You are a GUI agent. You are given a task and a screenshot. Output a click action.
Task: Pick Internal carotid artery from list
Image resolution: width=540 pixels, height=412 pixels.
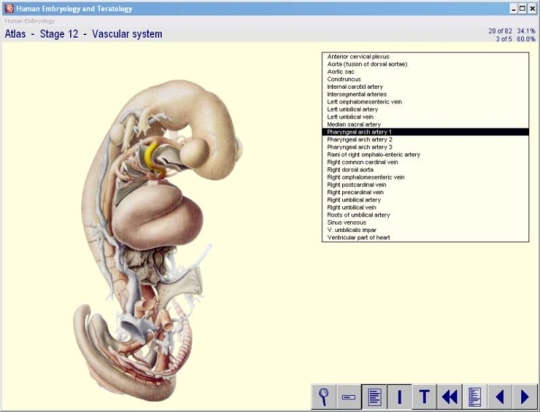click(x=355, y=87)
